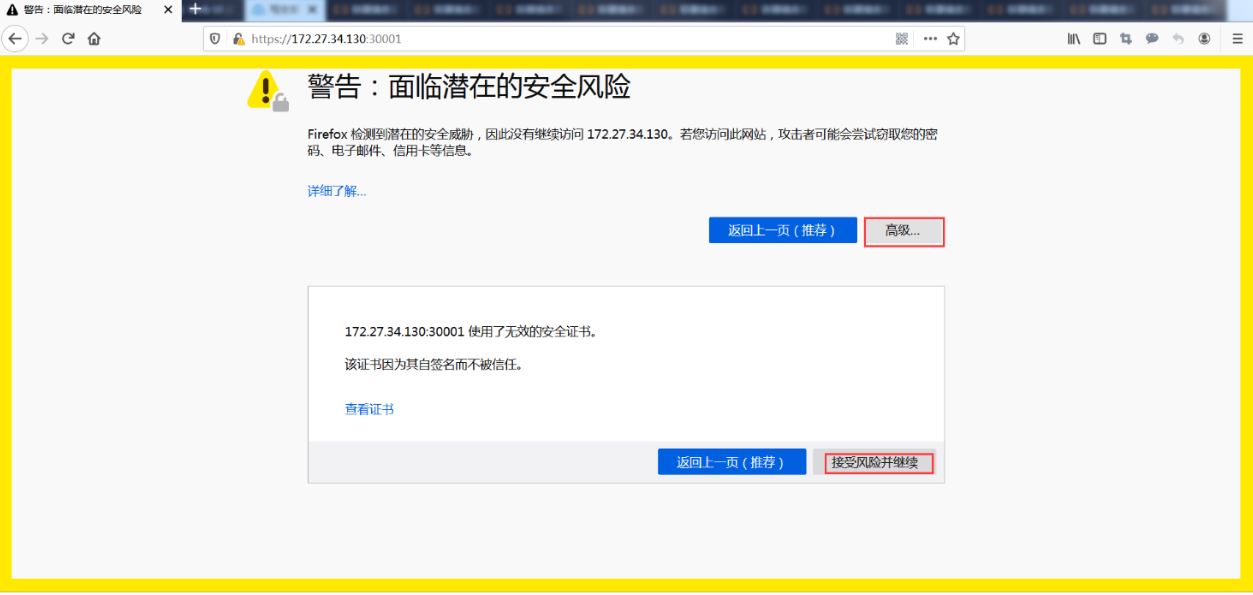Start the screenshot crop tool
Viewport: 1253px width, 595px height.
coord(1126,39)
